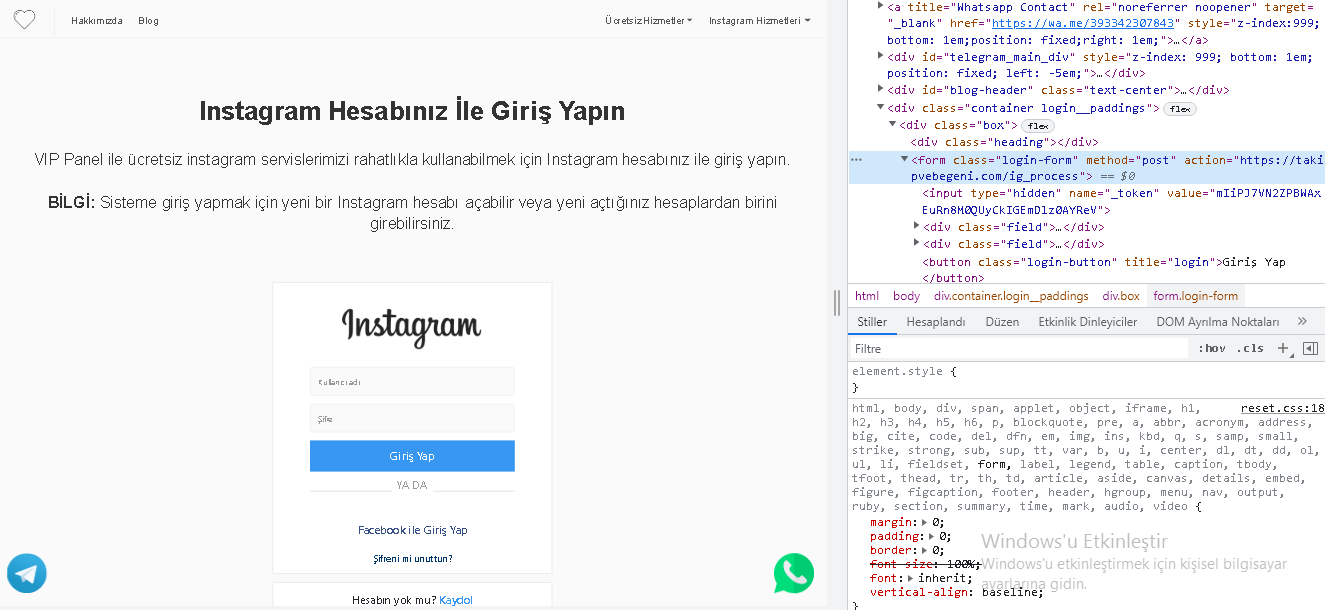Select the div class heading node

tap(1004, 142)
